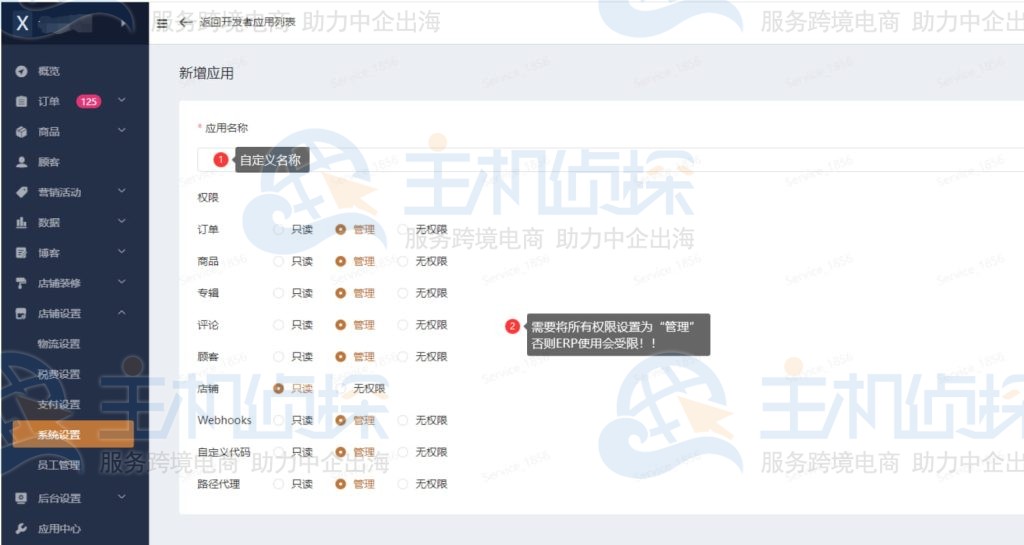Expand the 后台设置 menu chevron
The image size is (1024, 545).
click(x=121, y=497)
